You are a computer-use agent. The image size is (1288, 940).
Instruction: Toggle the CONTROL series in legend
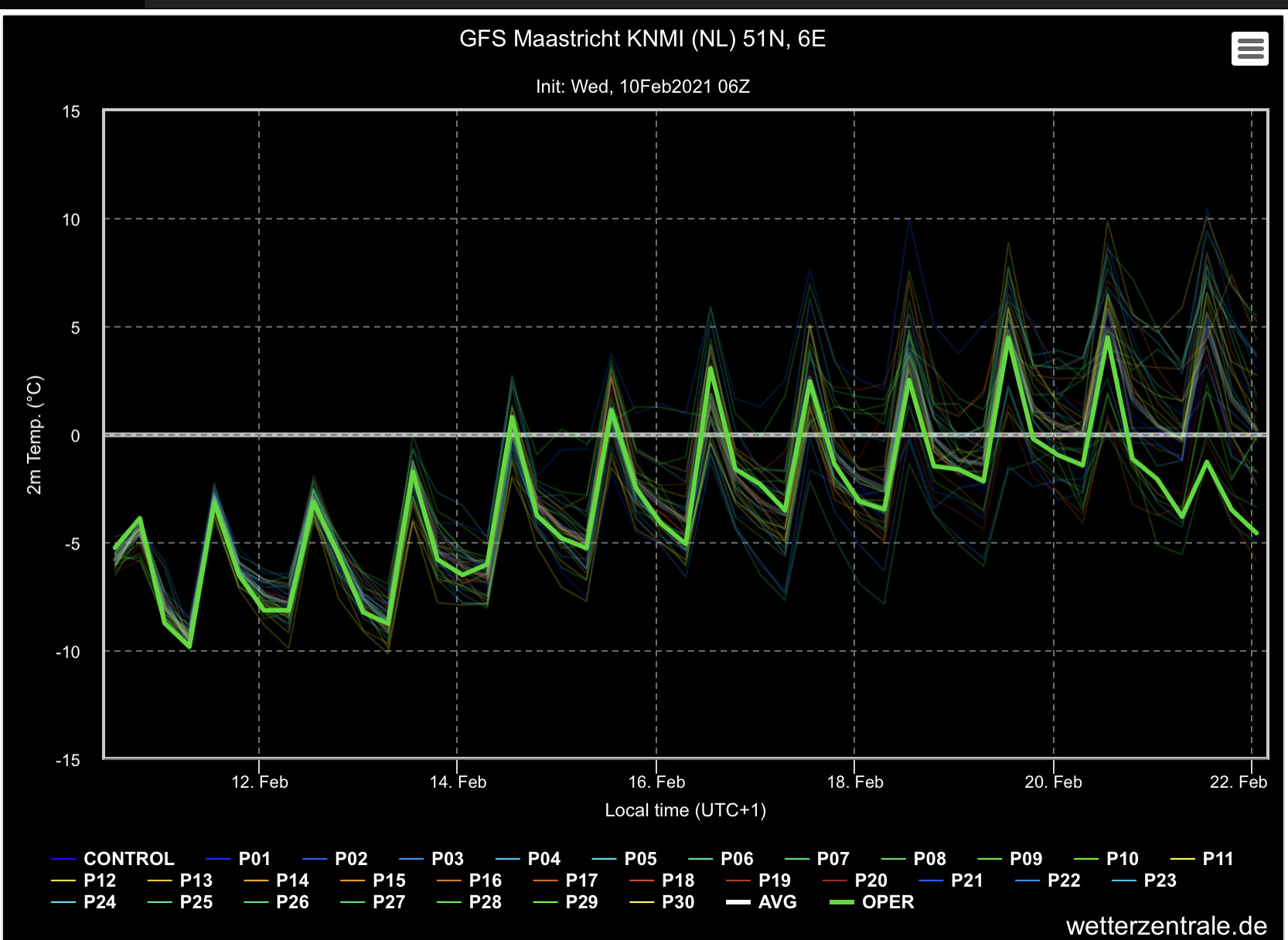pos(113,859)
